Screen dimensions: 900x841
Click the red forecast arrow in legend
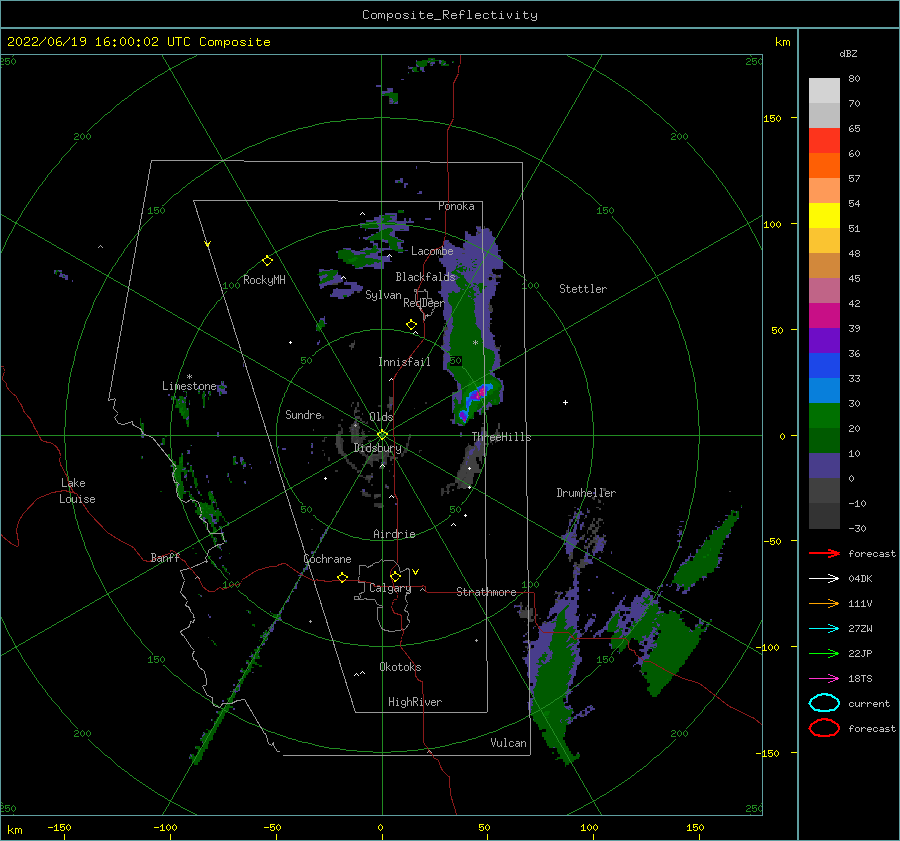click(824, 553)
